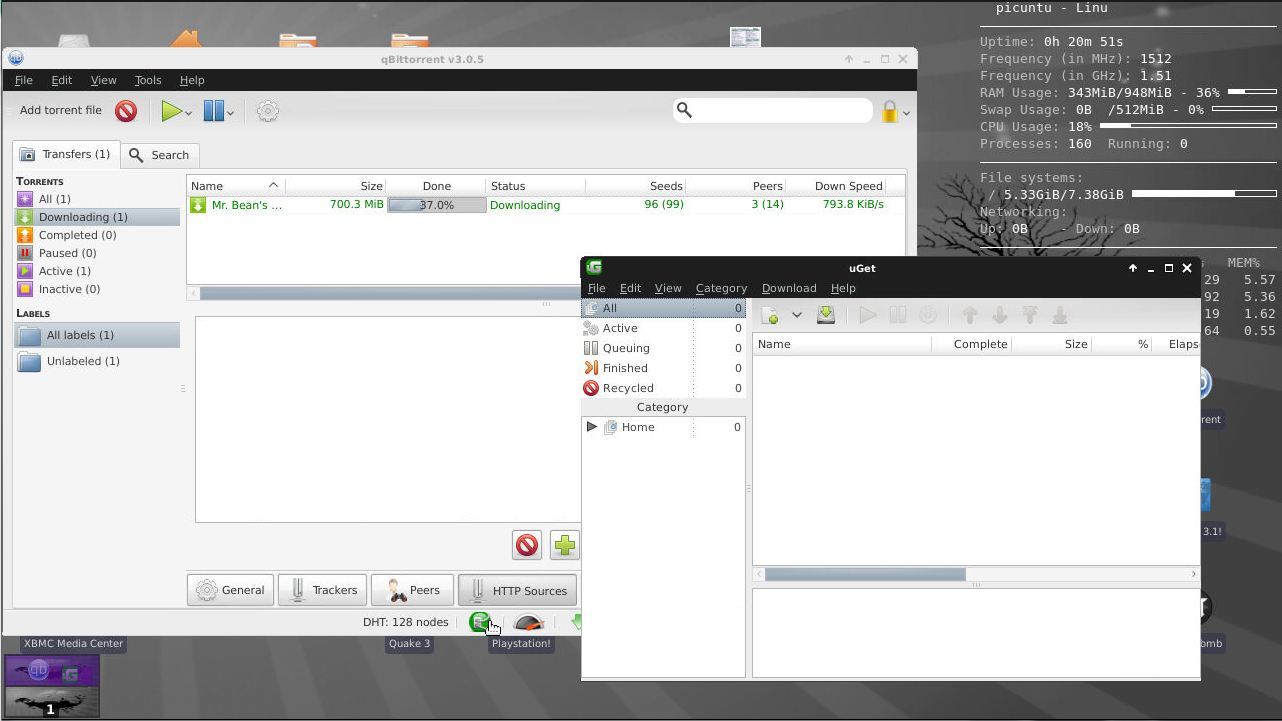Show the Trackers details panel
This screenshot has height=721, width=1282.
tap(322, 590)
